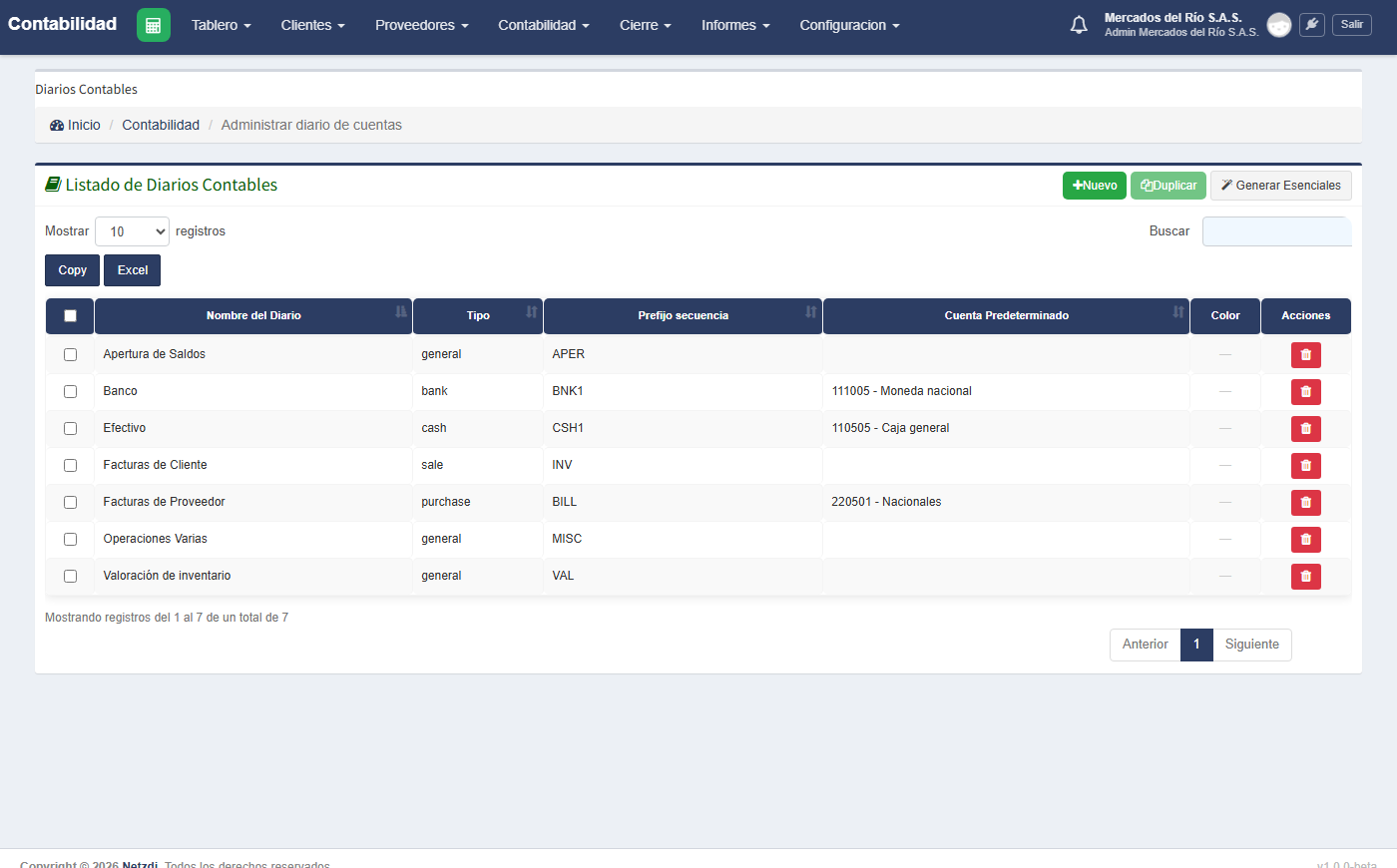Delete the Apertura de Saldos journal

pos(1306,355)
